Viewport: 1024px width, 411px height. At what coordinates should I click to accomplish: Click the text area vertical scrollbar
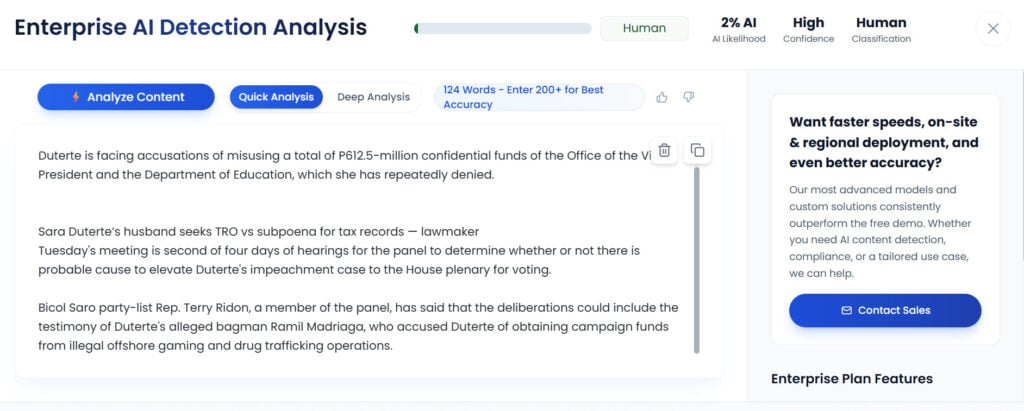pyautogui.click(x=697, y=260)
